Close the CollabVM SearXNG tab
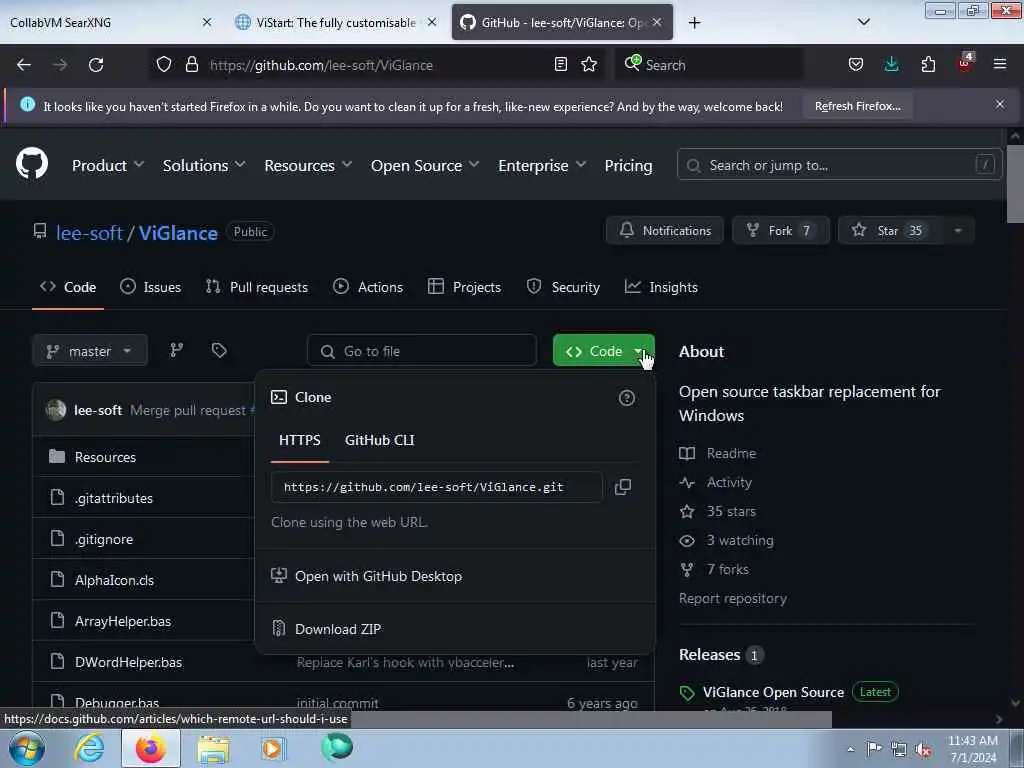This screenshot has height=768, width=1024. coord(207,22)
